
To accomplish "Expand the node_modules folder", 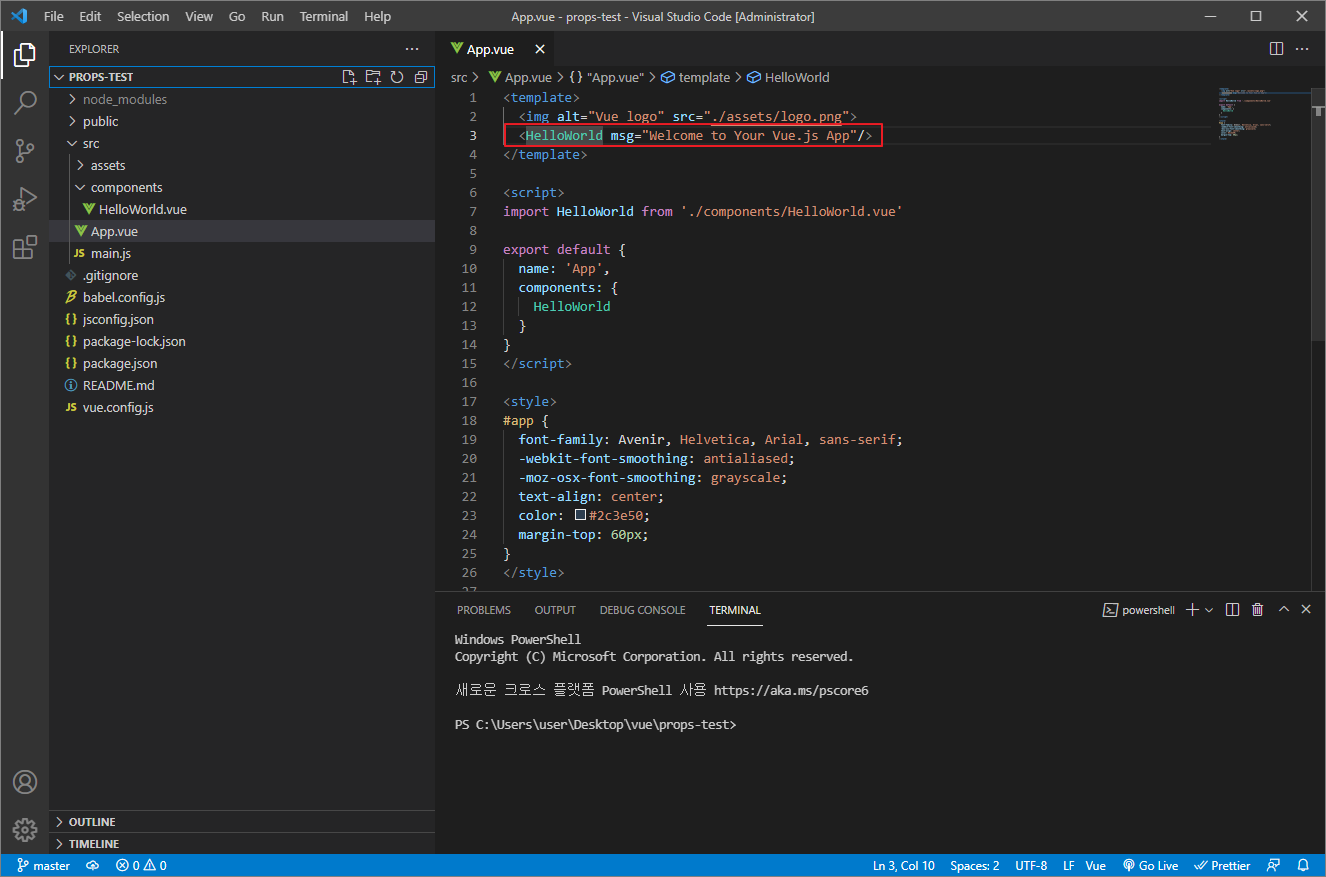I will 242,99.
